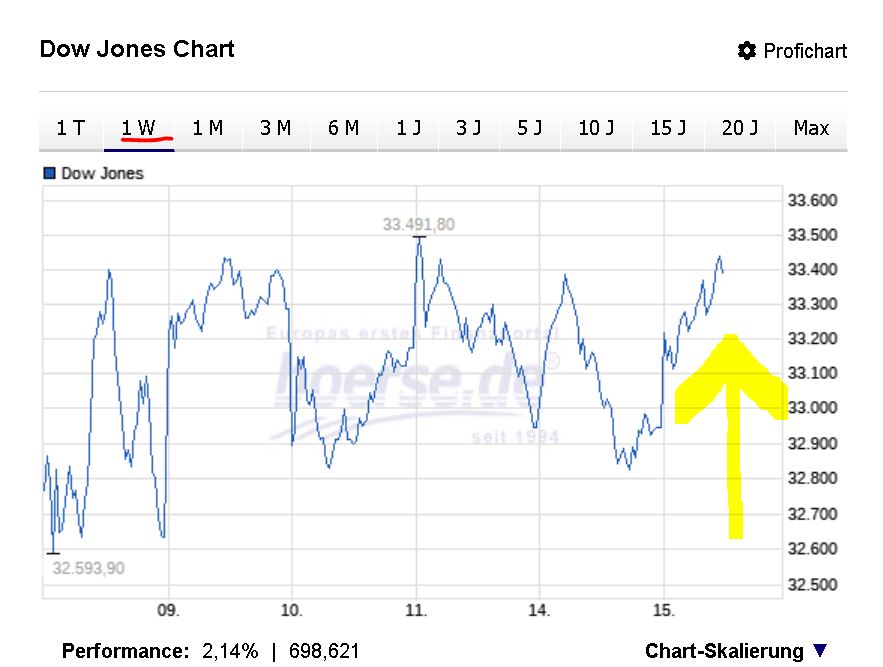View the Max chart range
883x667 pixels.
pyautogui.click(x=811, y=128)
